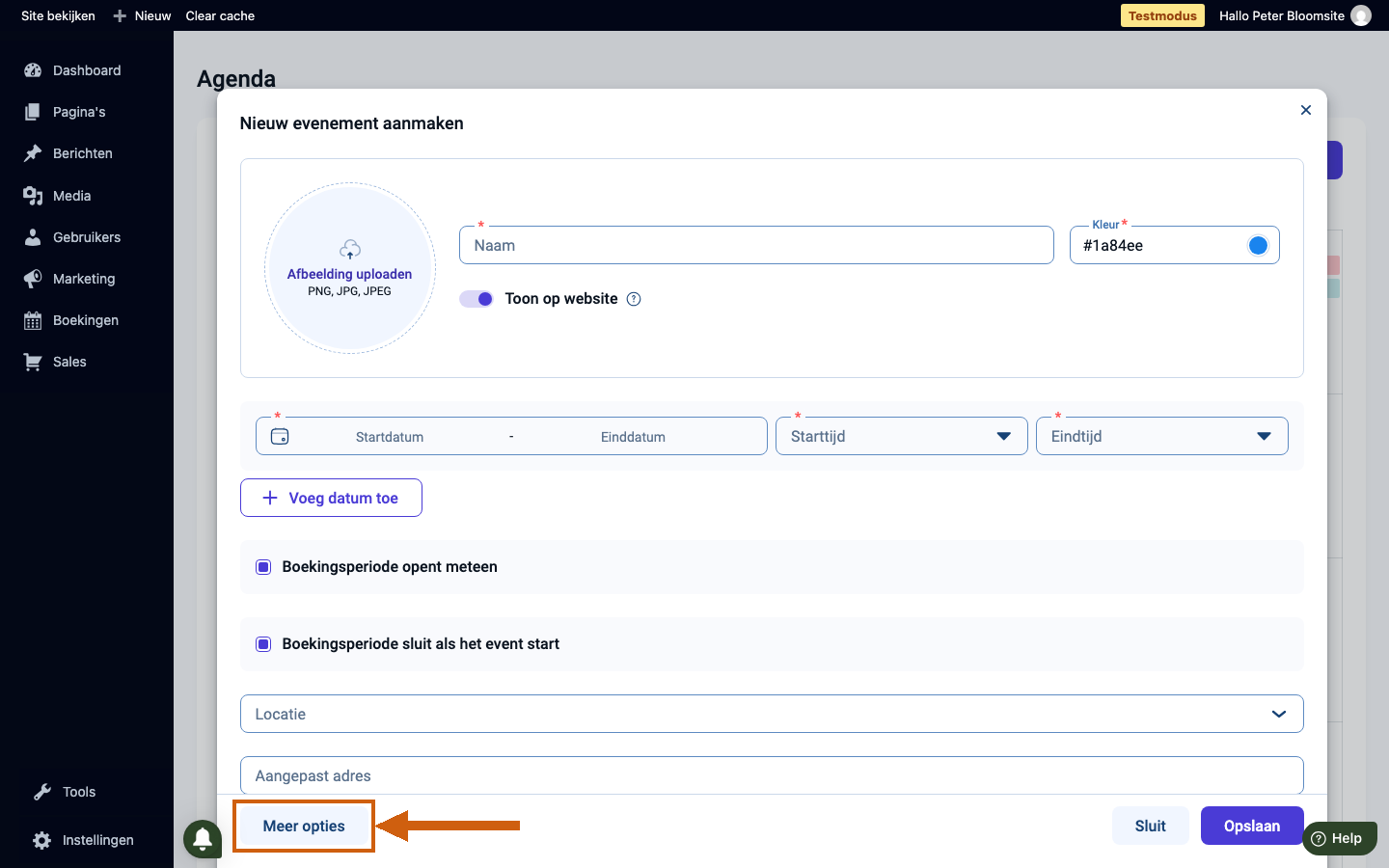
Task: Open Marketing menu item
Action: [x=84, y=279]
